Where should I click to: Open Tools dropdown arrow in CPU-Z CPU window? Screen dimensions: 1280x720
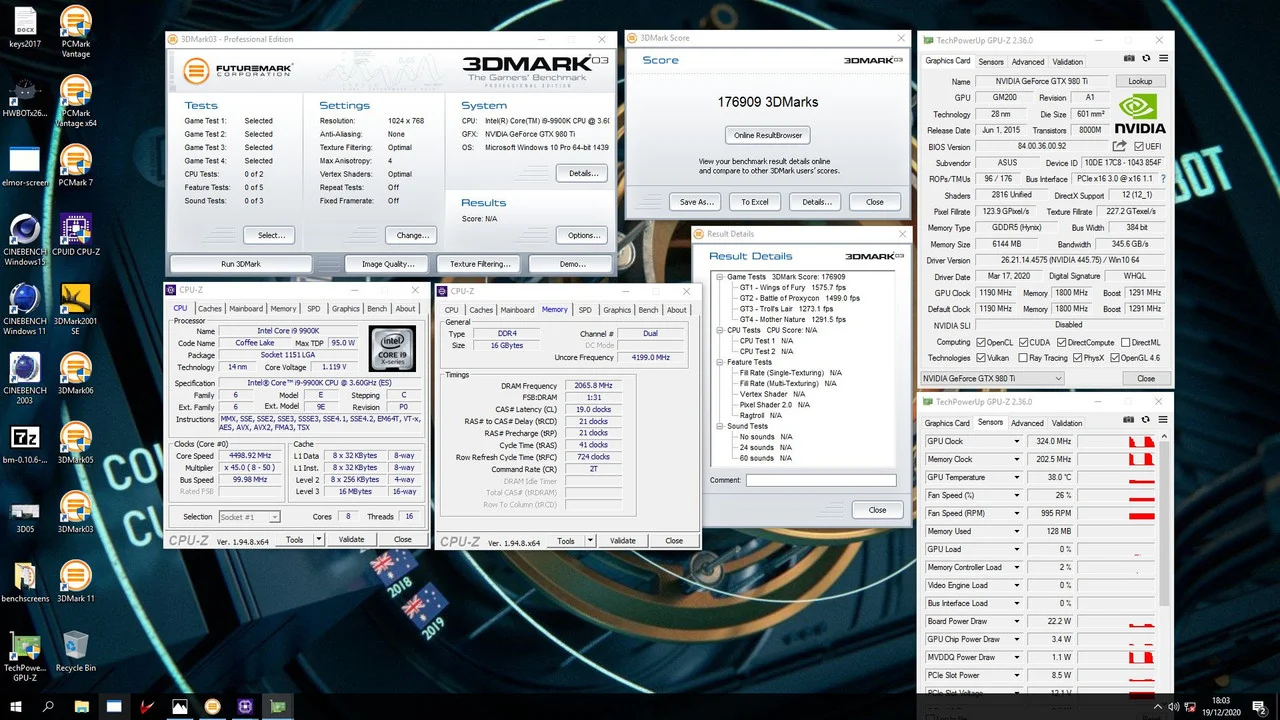click(319, 539)
